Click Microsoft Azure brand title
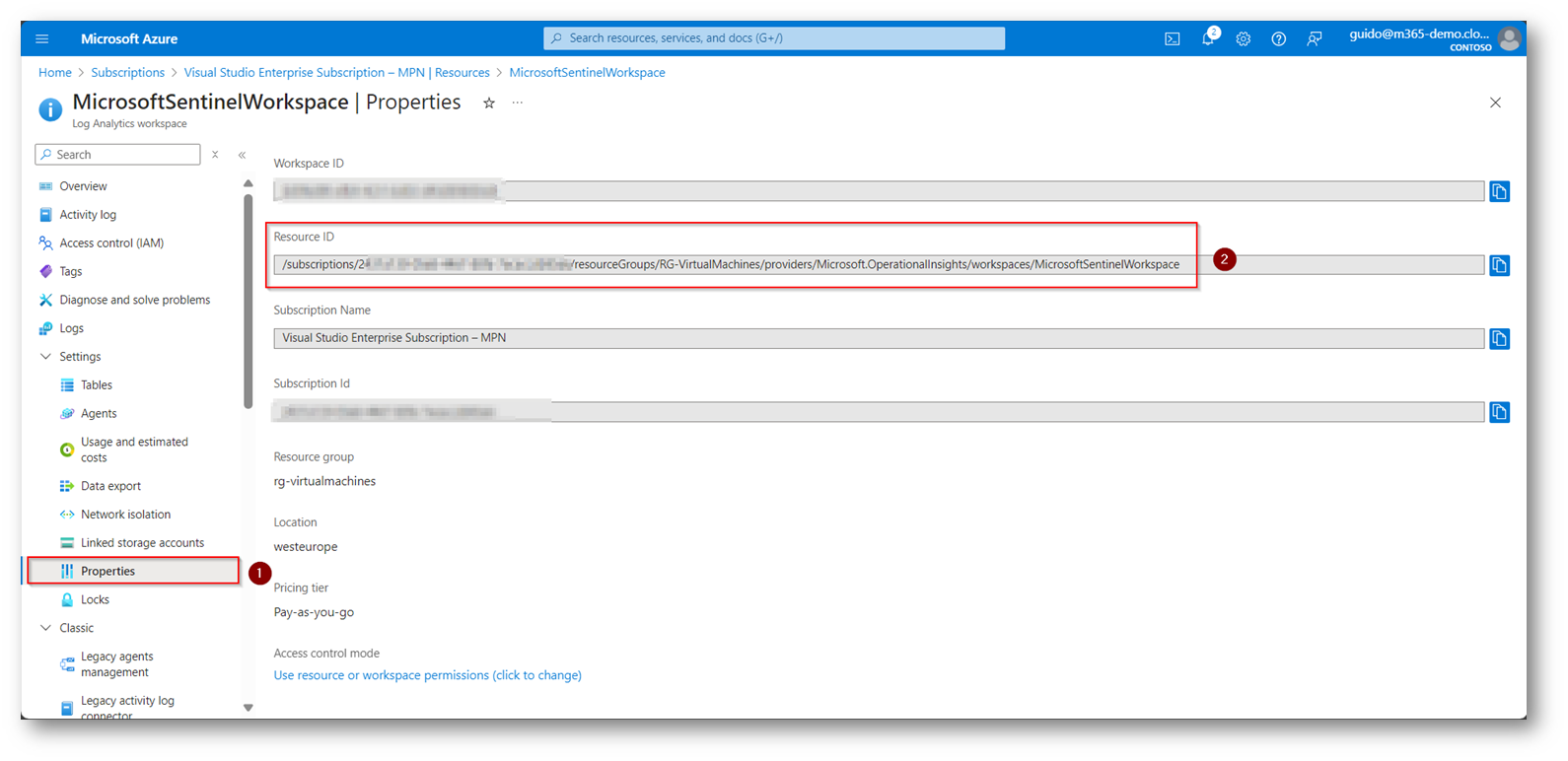Image resolution: width=1568 pixels, height=761 pixels. (x=129, y=38)
